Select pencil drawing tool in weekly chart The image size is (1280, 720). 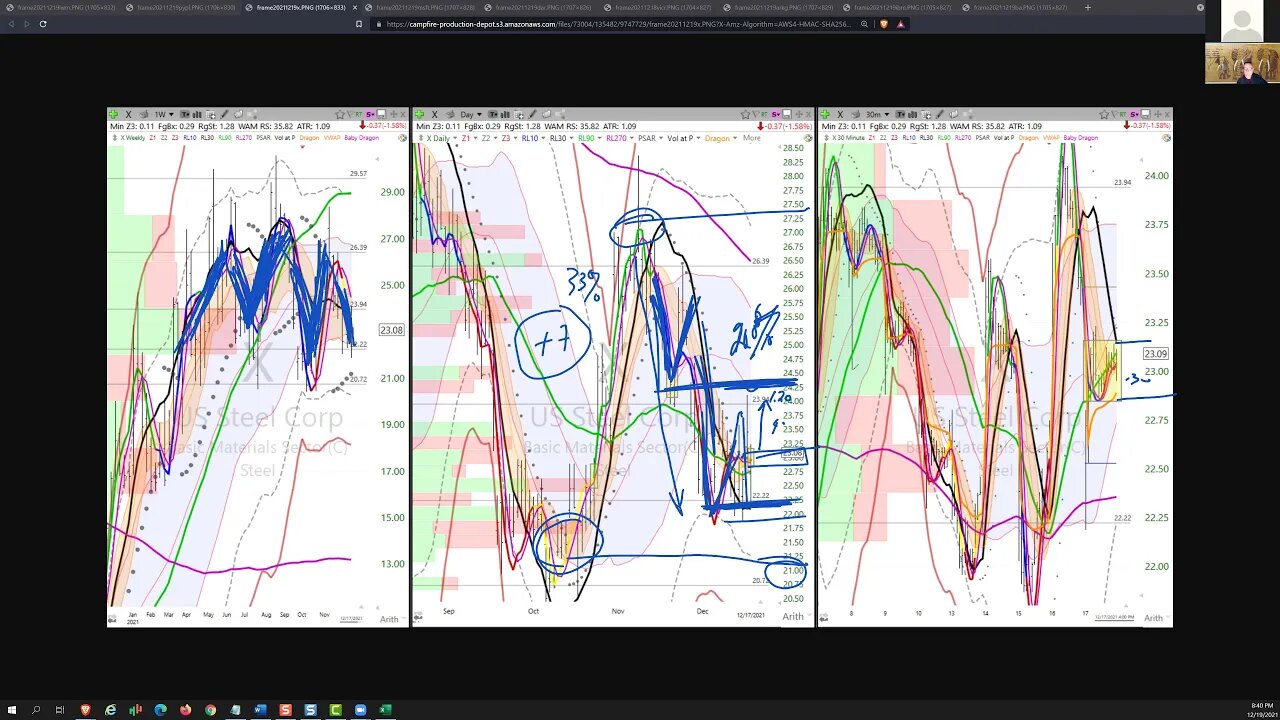[224, 114]
